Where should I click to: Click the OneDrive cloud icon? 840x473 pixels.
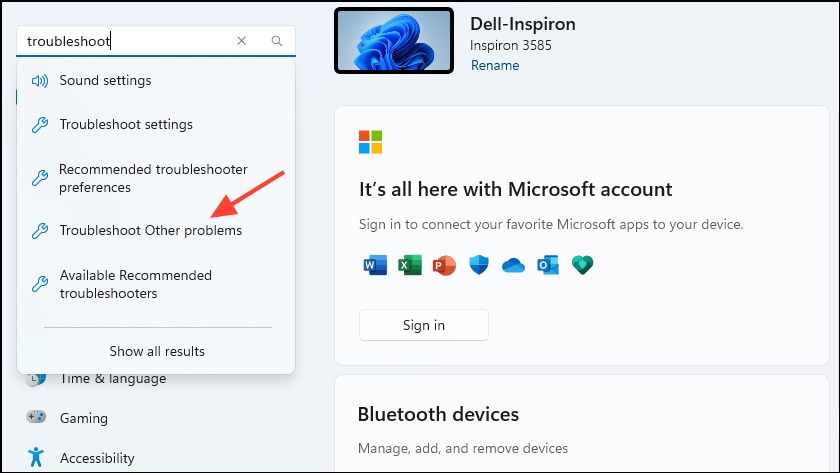[x=513, y=265]
